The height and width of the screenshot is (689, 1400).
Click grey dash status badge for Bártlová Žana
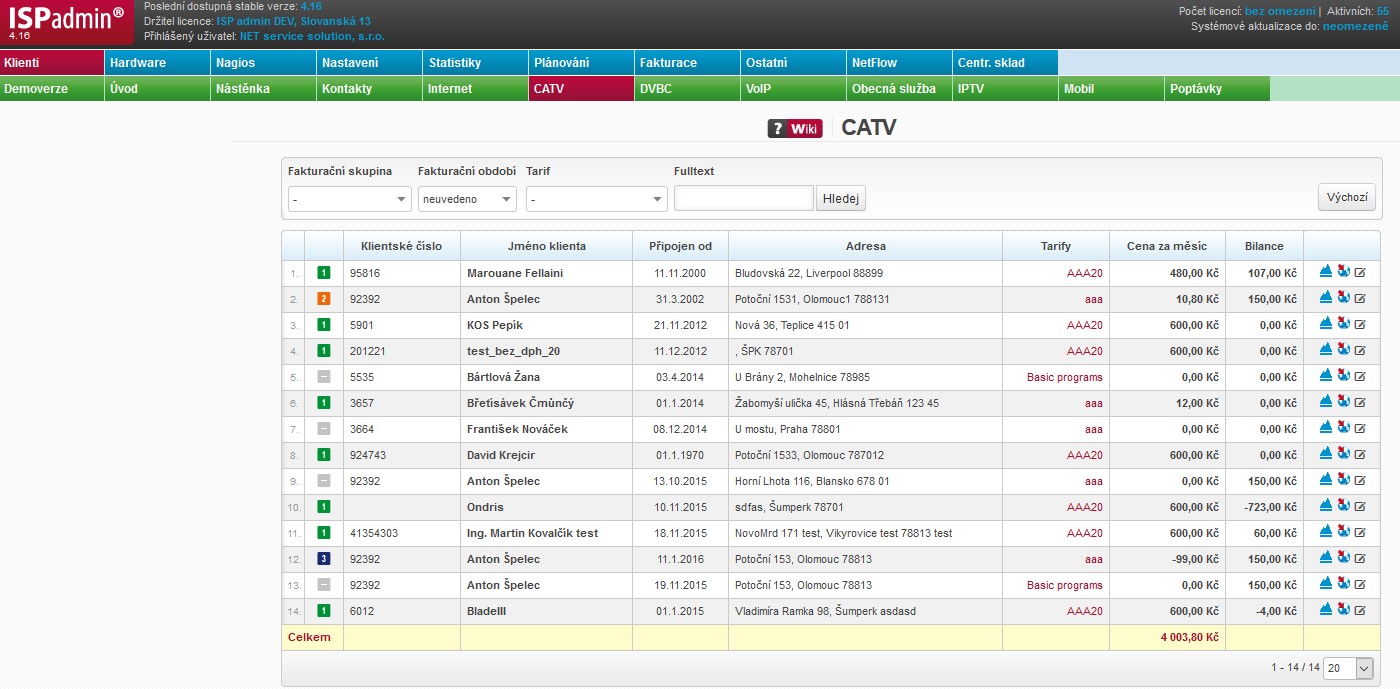pyautogui.click(x=323, y=376)
